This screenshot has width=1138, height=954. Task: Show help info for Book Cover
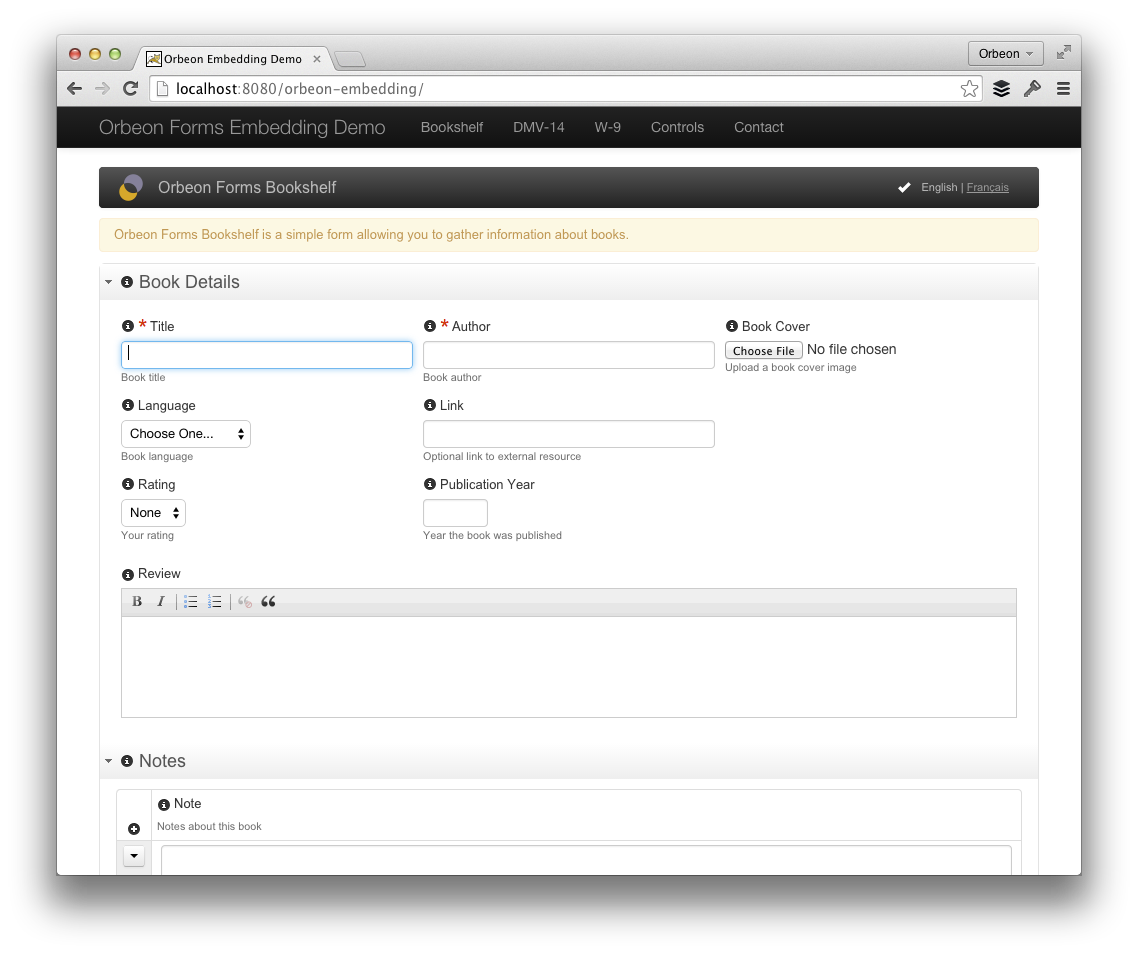click(732, 326)
